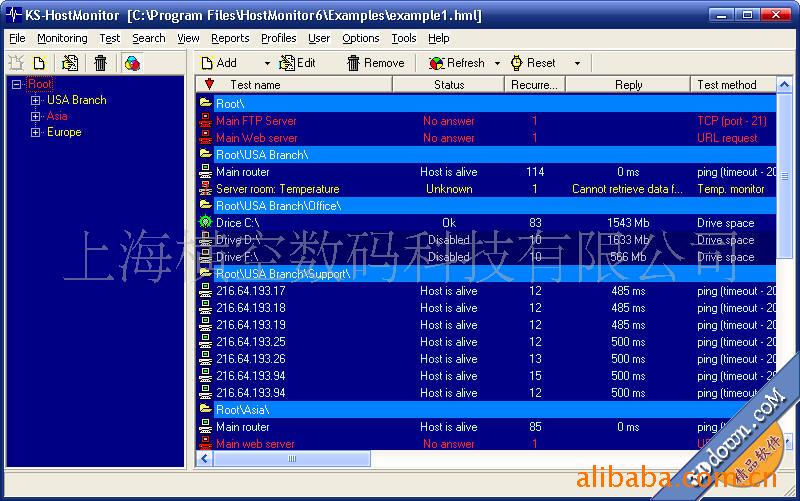Select the 216.64.193.18 test row
This screenshot has height=501, width=800.
486,308
